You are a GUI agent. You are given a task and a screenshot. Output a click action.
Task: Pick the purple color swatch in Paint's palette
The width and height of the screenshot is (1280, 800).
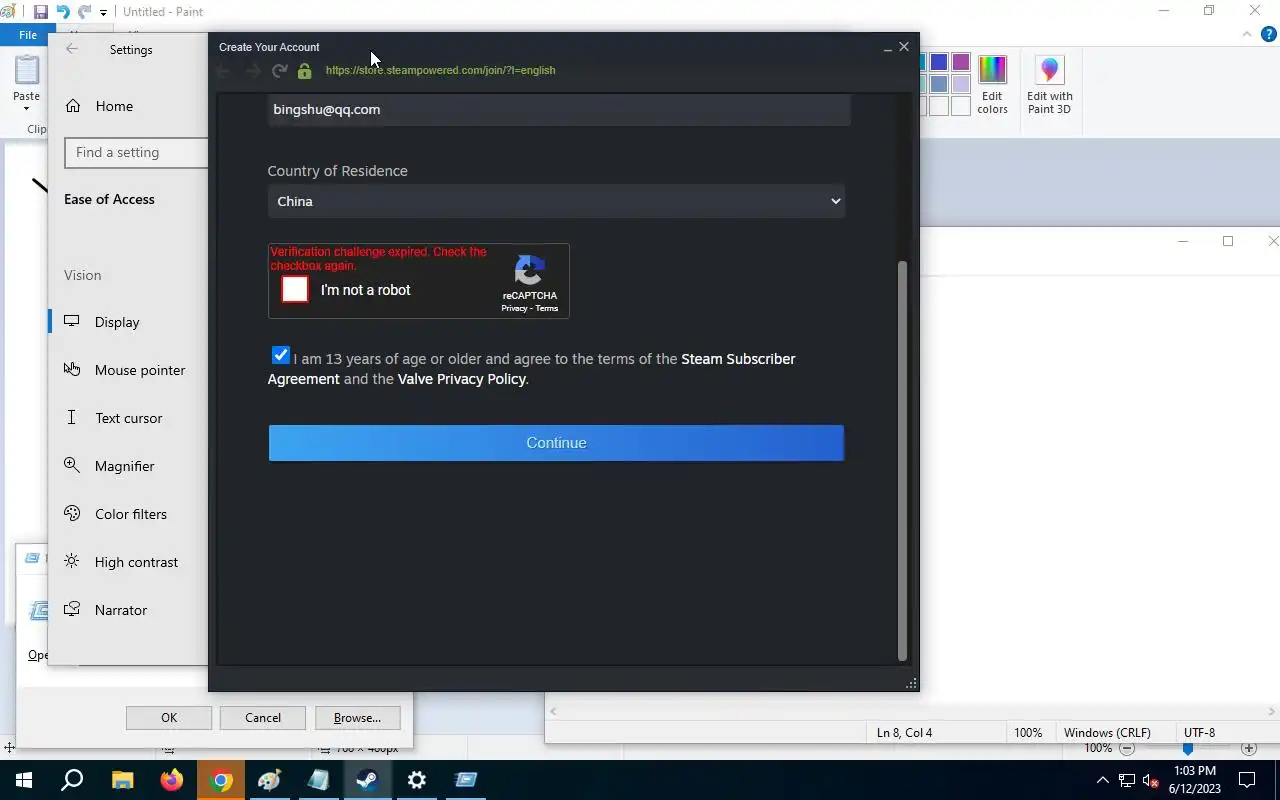(961, 62)
